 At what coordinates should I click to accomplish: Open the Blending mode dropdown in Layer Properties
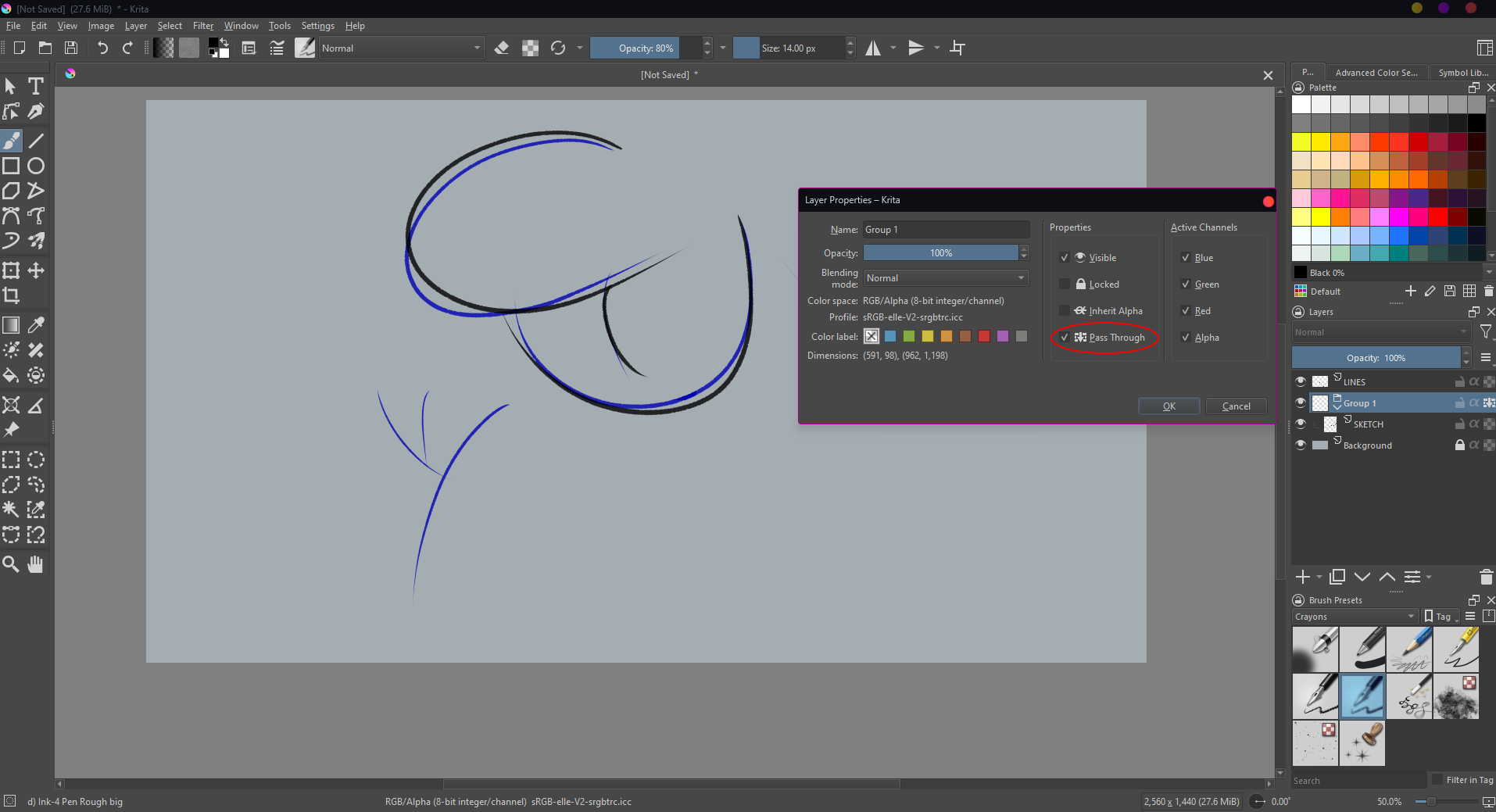(945, 277)
